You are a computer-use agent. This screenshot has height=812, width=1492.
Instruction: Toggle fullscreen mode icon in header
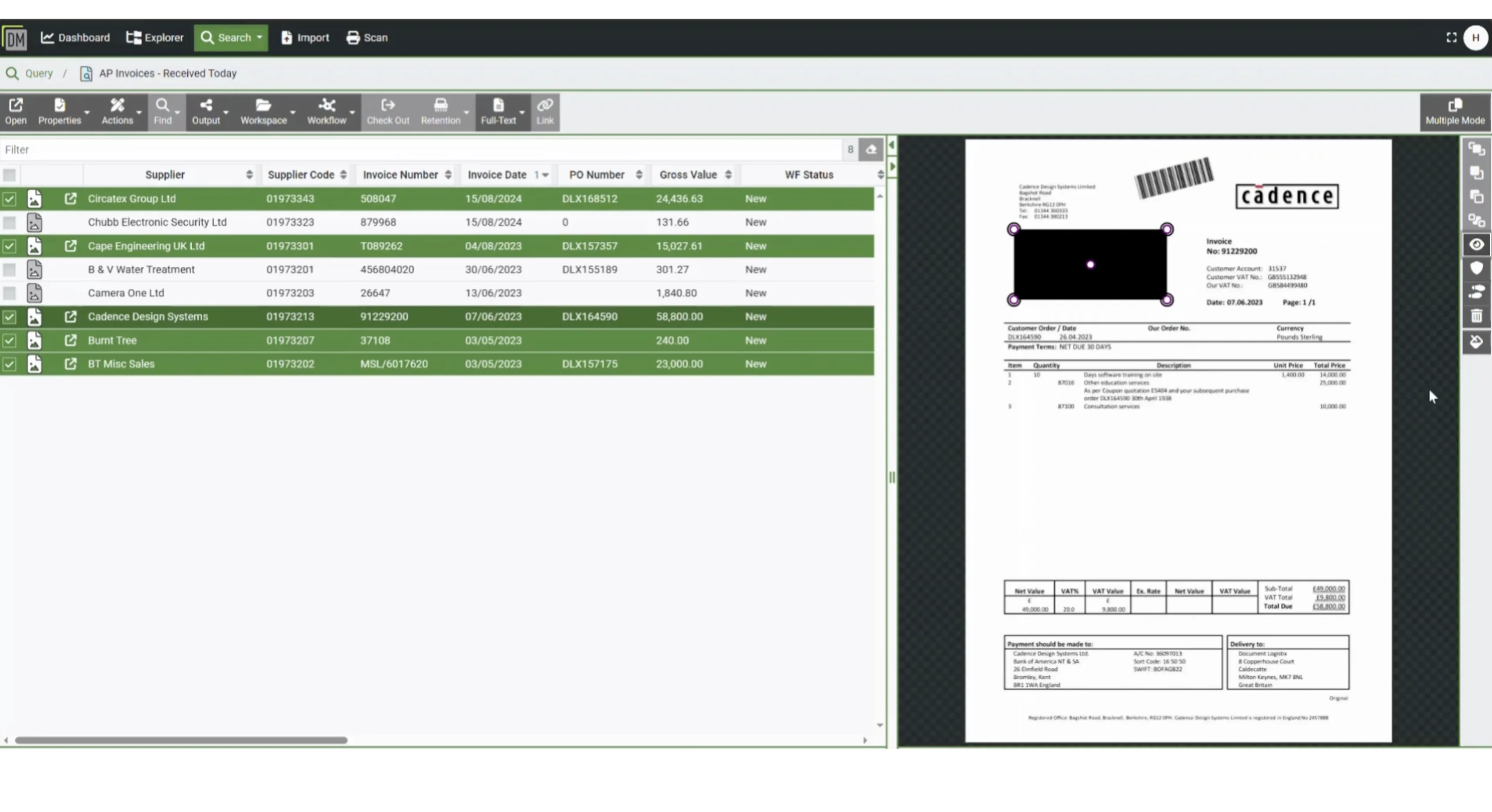coord(1451,38)
